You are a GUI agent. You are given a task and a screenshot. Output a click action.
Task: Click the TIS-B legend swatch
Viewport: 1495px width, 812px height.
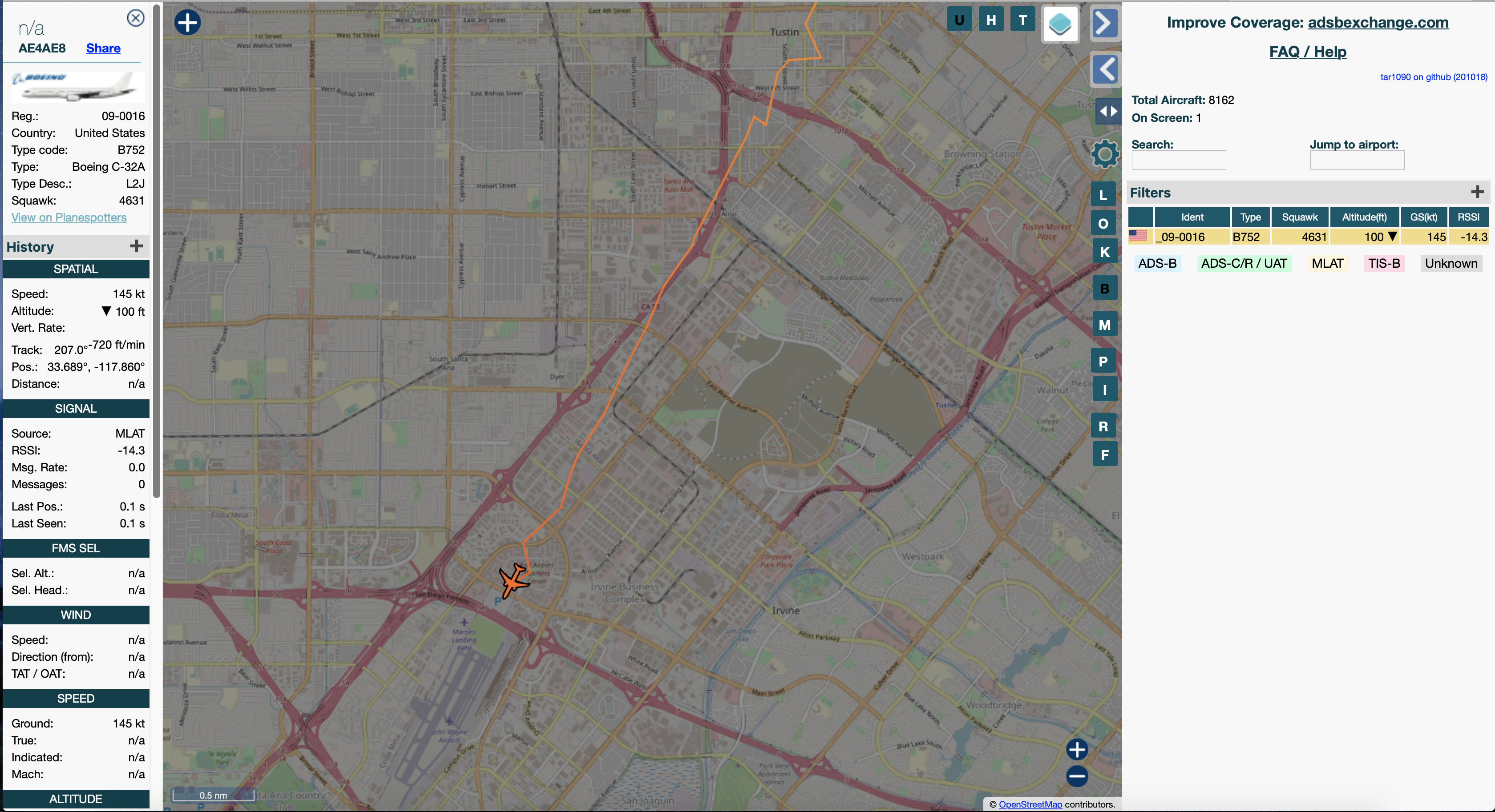(x=1384, y=263)
